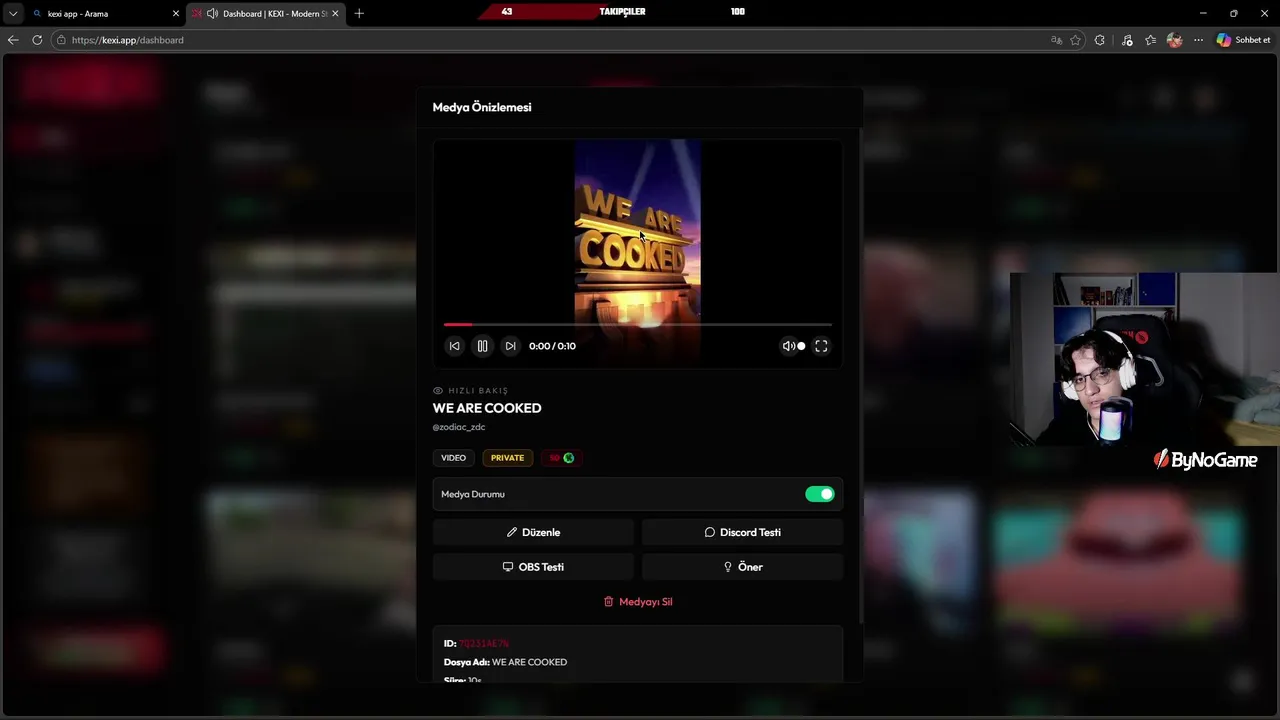Screen dimensions: 1280x720
Task: Select the Dashboard | KEXI browser tab
Action: (266, 14)
